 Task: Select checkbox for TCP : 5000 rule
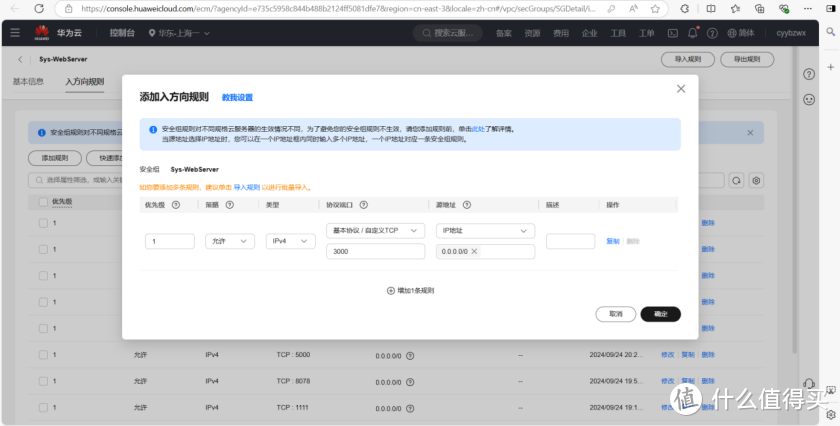tap(43, 355)
